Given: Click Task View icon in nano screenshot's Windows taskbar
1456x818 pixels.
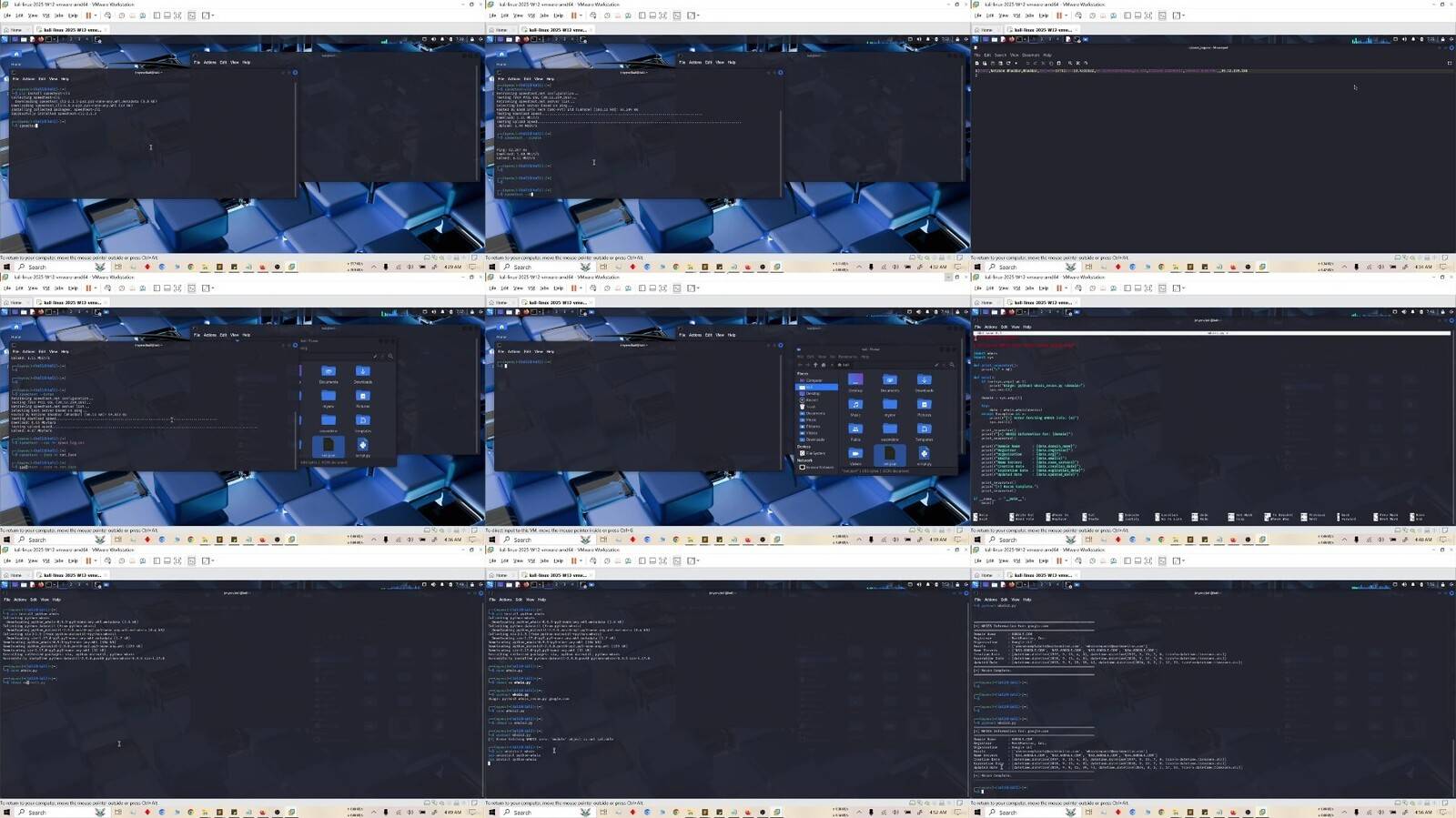Looking at the screenshot, I should (x=1088, y=540).
